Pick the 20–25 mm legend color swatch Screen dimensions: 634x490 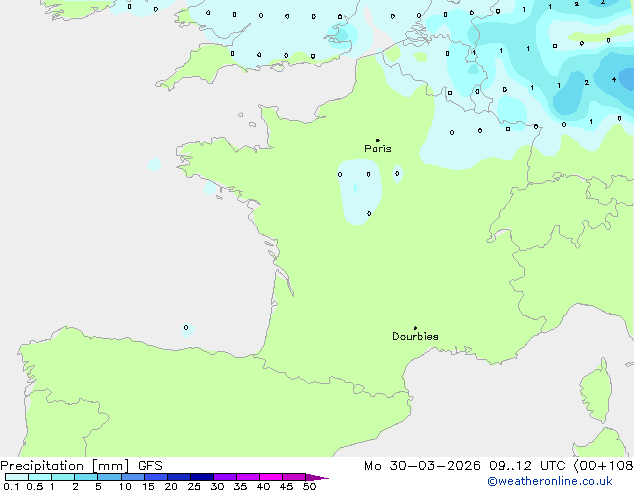(x=179, y=477)
